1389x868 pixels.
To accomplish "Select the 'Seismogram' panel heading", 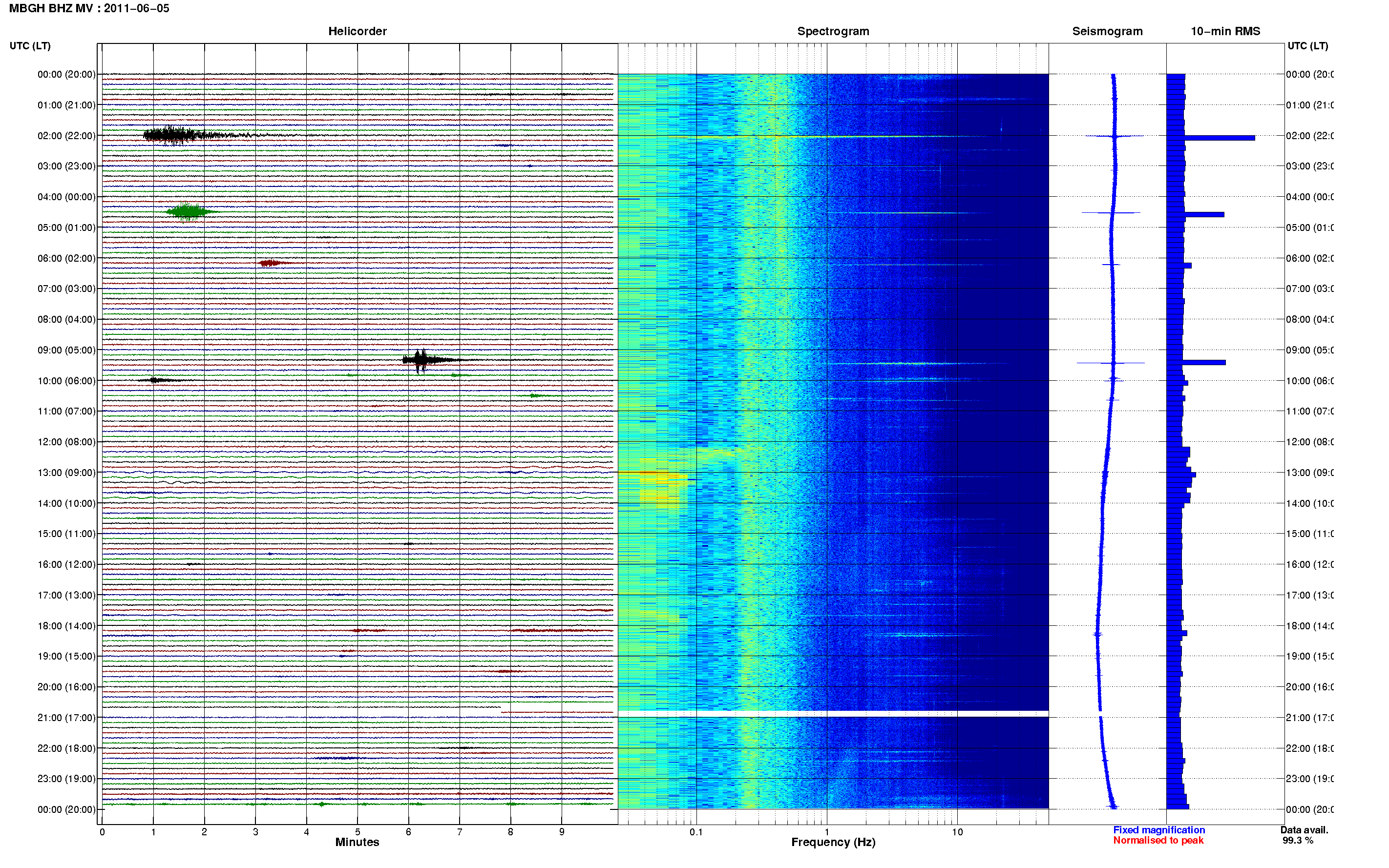I will click(x=1107, y=31).
